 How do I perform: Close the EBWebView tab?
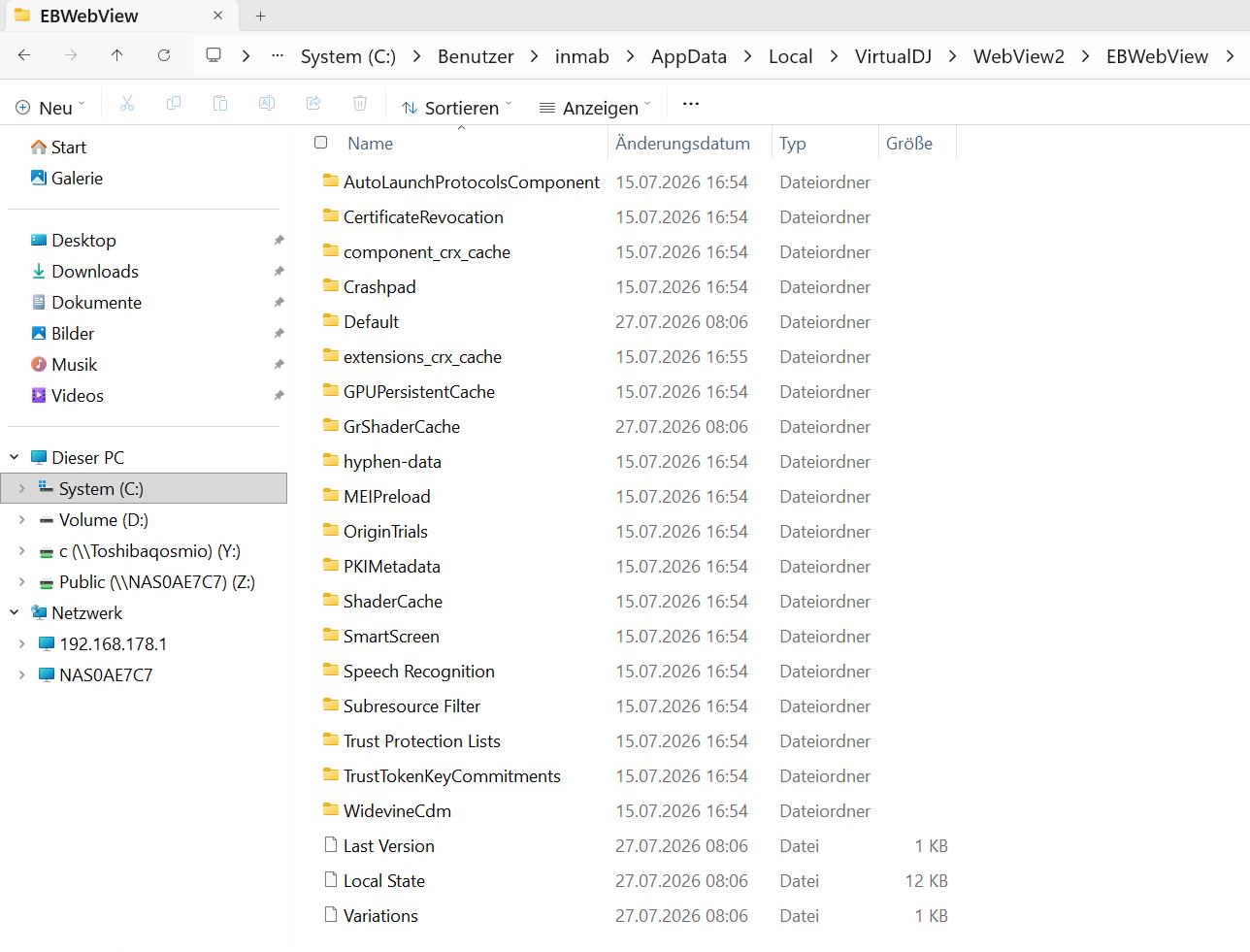tap(218, 16)
